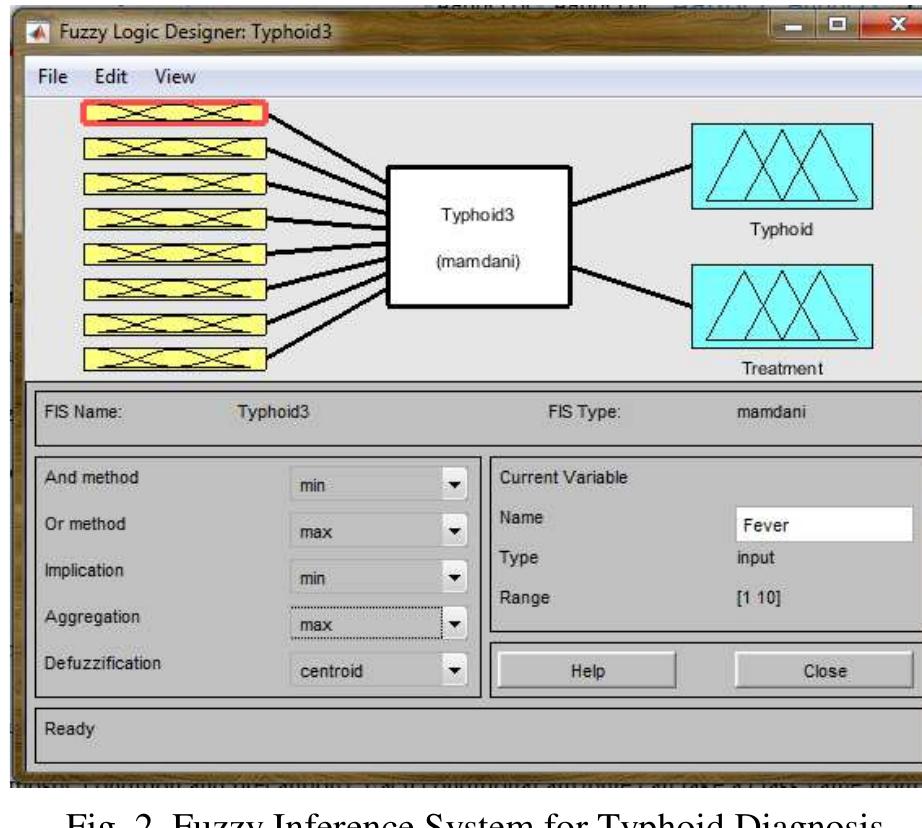Viewport: 922px width, 828px height.
Task: Open the File menu
Action: [52, 76]
